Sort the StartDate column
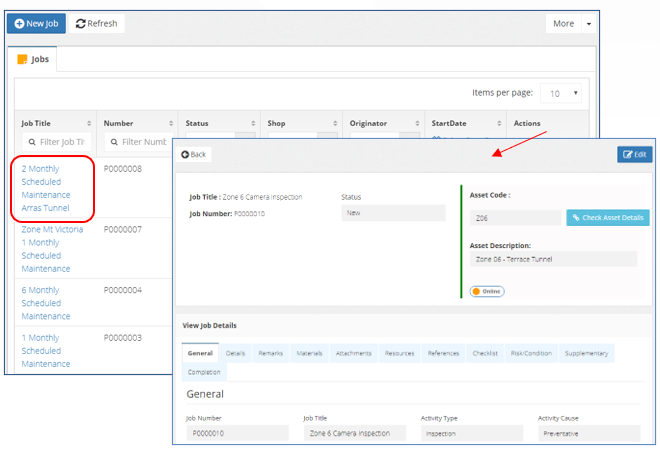 coord(499,123)
